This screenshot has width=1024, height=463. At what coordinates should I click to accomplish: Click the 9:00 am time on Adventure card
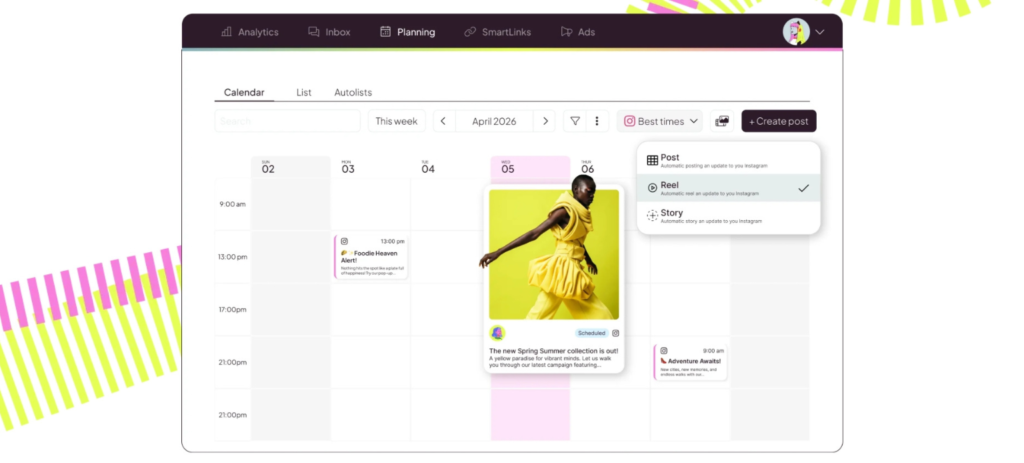coord(713,351)
